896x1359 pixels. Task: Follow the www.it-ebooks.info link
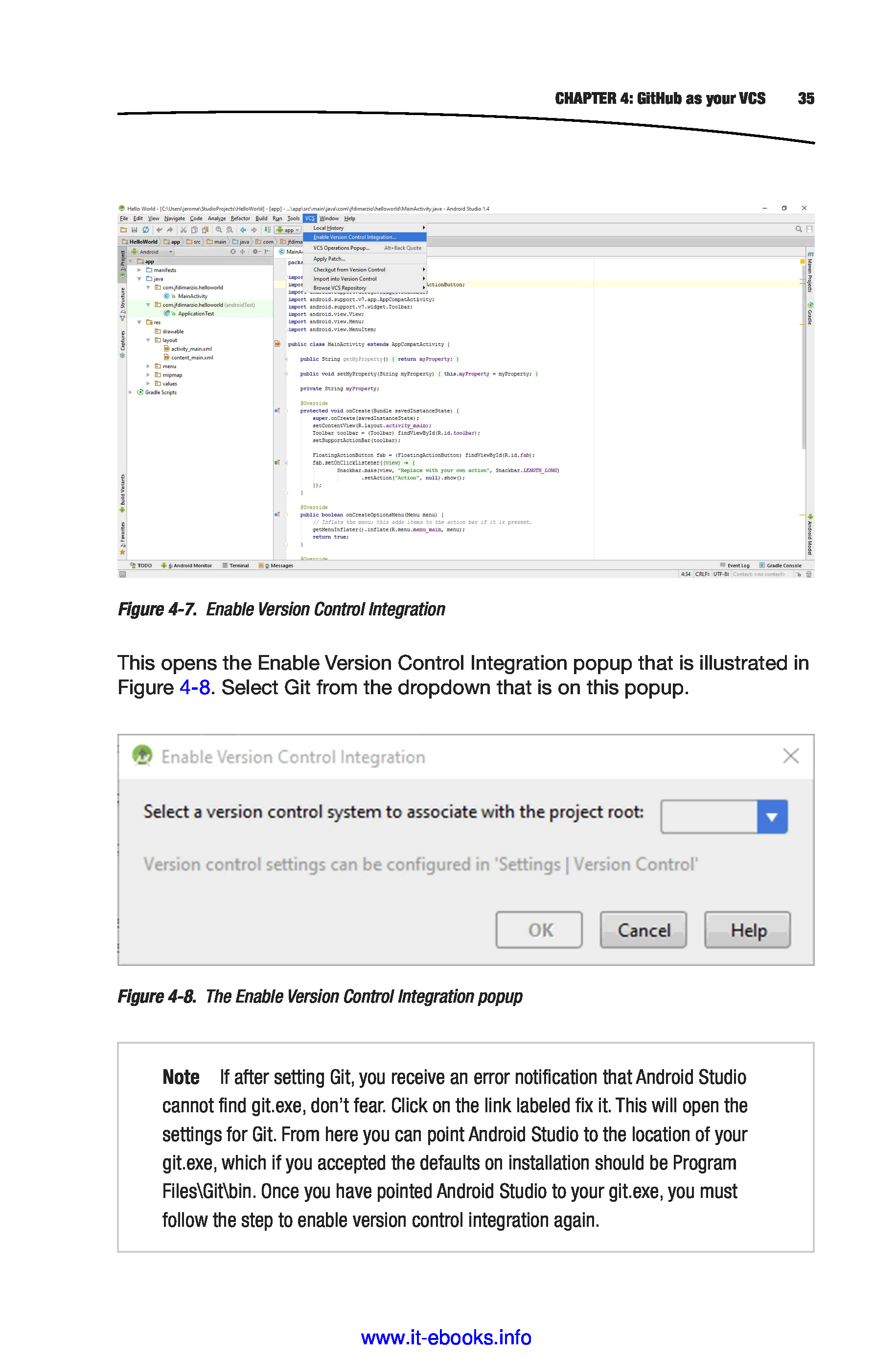point(446,1337)
